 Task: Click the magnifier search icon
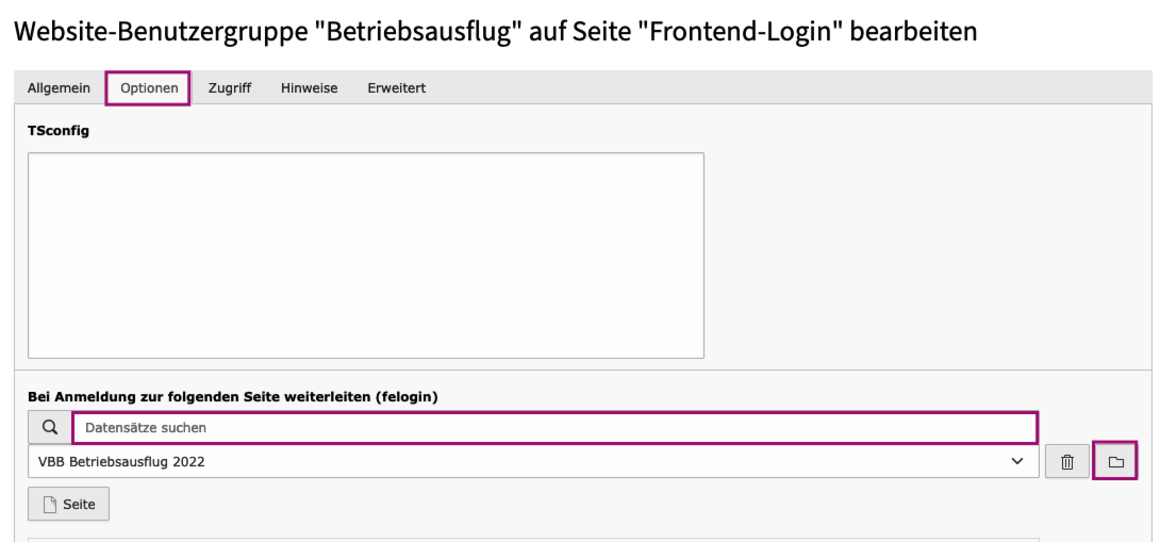click(x=49, y=427)
